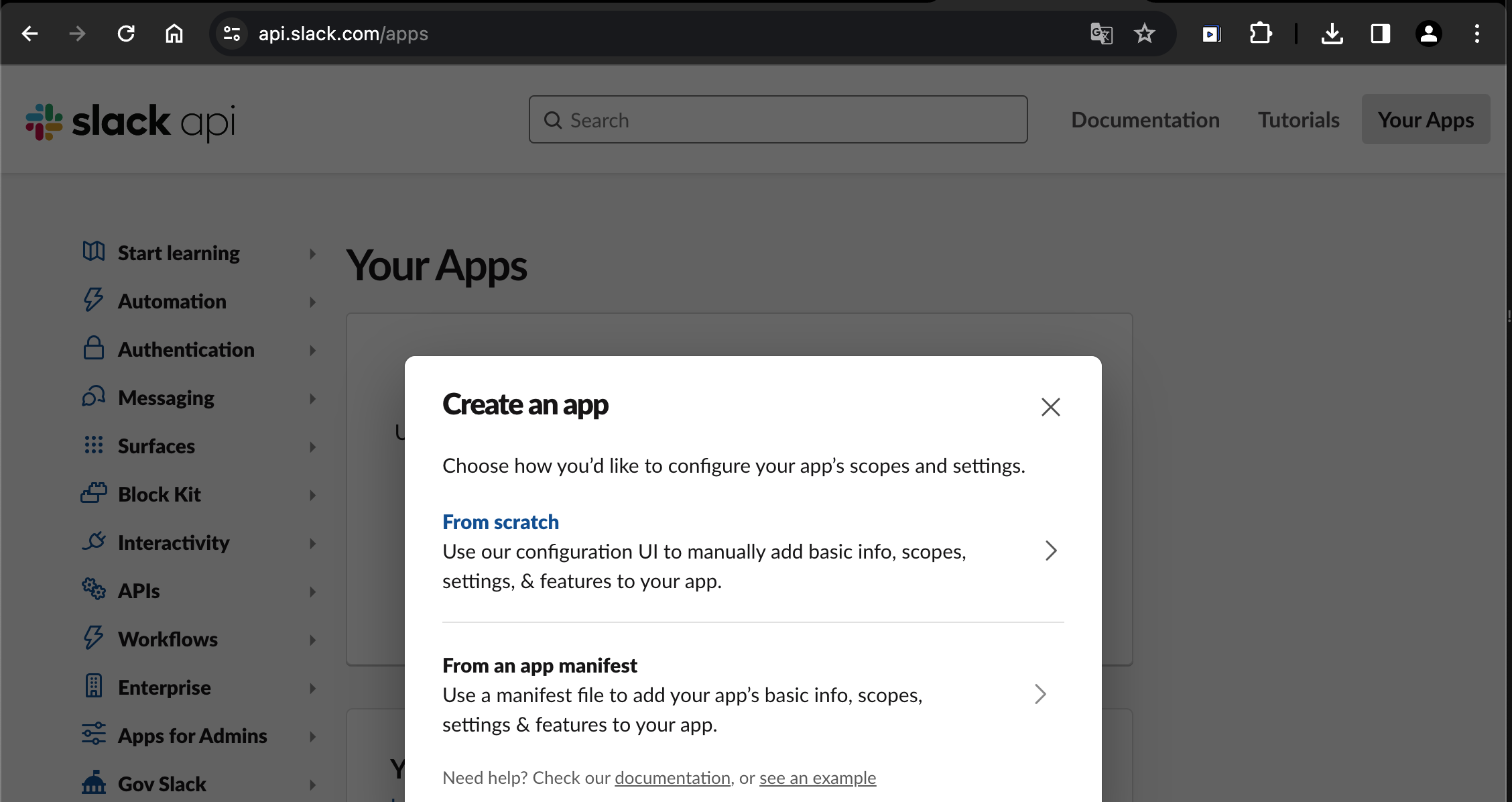The height and width of the screenshot is (802, 1512).
Task: Click the Messaging chat bubble icon
Action: pos(94,396)
